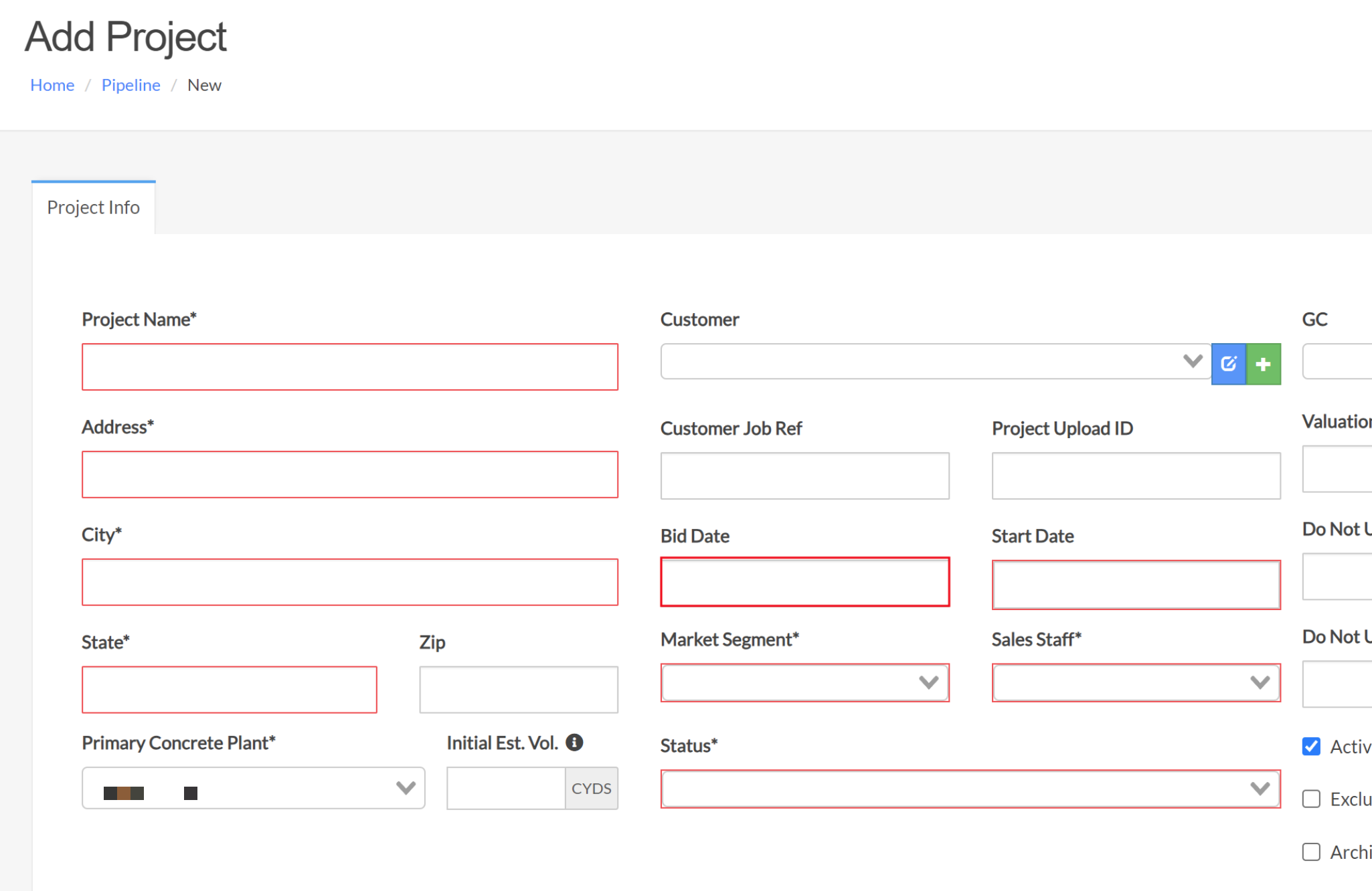Enable the Exclude checkbox
The height and width of the screenshot is (891, 1372).
pos(1311,799)
